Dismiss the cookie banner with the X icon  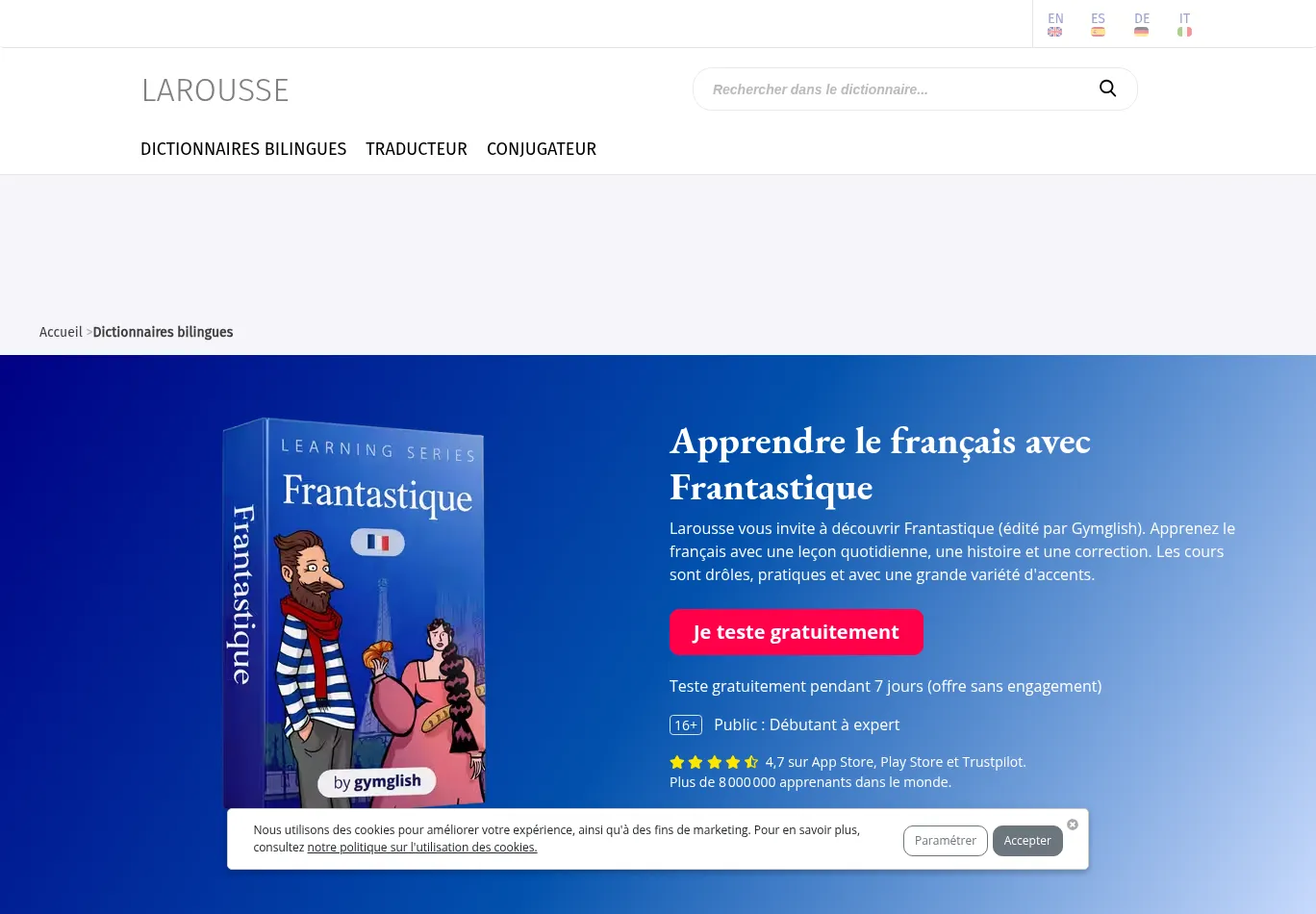pos(1073,825)
